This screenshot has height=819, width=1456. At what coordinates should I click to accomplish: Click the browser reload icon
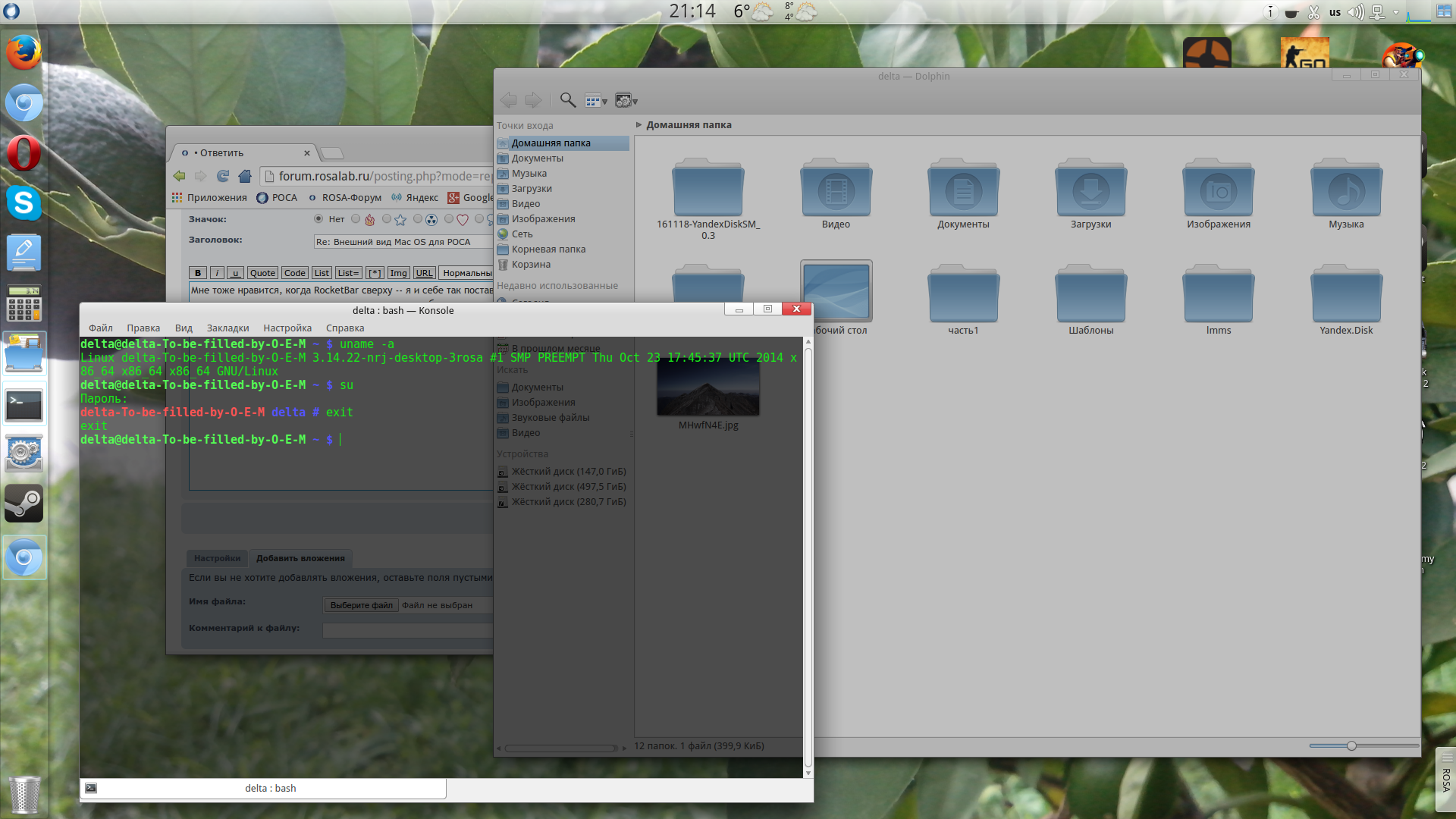tap(223, 176)
